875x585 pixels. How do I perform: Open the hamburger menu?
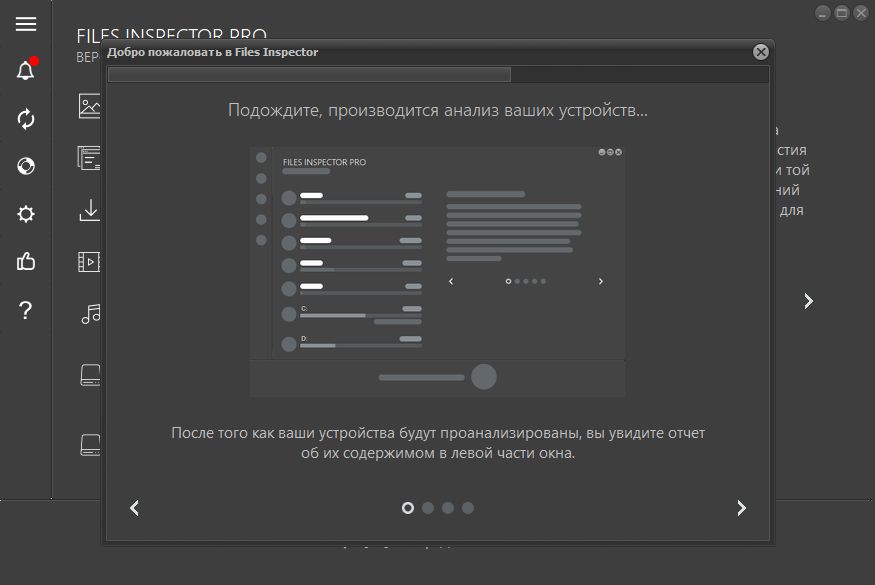26,24
